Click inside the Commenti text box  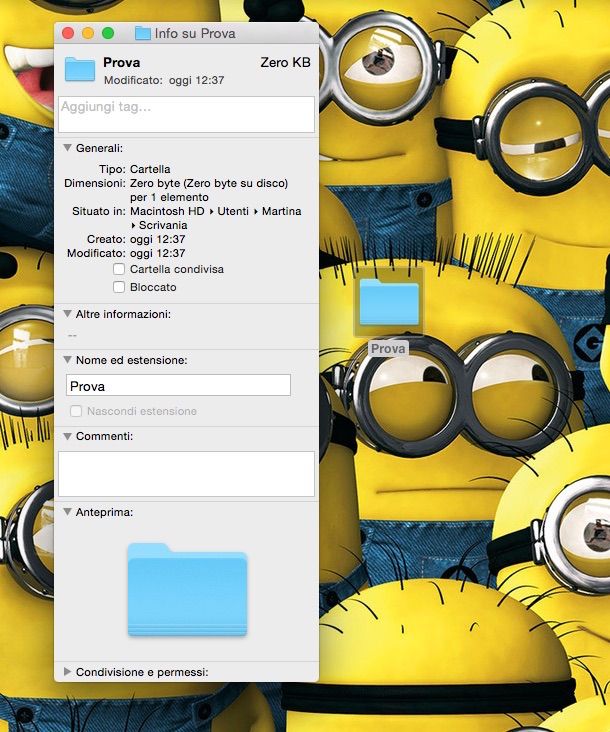point(186,473)
